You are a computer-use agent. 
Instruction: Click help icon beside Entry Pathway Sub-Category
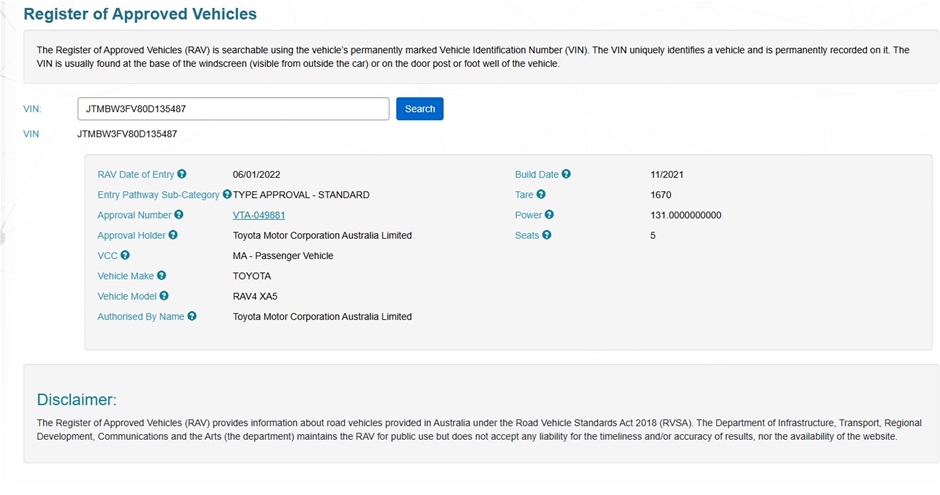[227, 195]
